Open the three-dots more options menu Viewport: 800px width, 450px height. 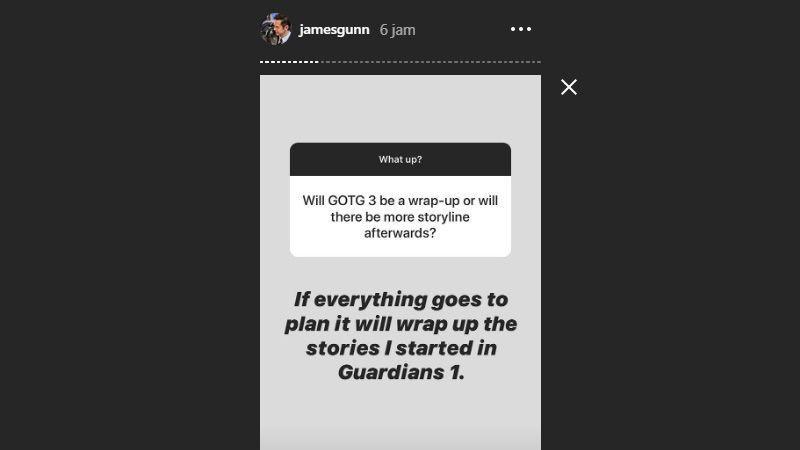(520, 29)
